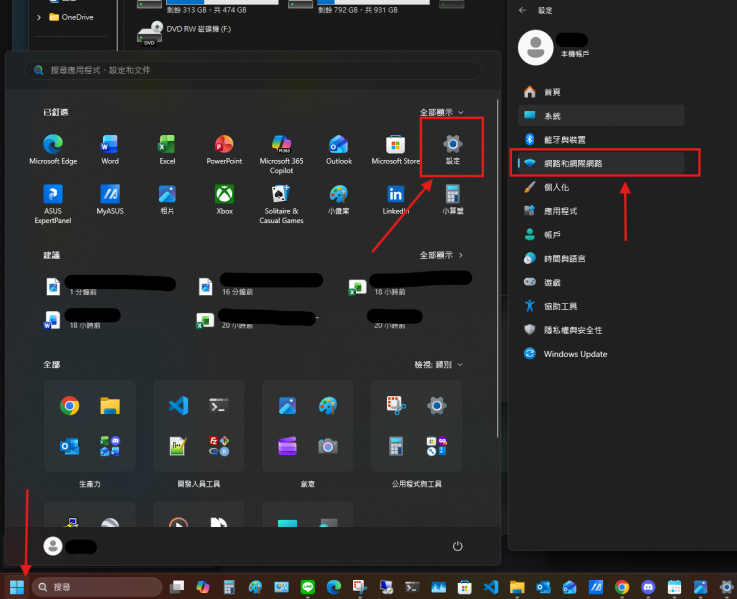Image resolution: width=737 pixels, height=599 pixels.
Task: Open Excel in the pinned apps
Action: pos(167,150)
